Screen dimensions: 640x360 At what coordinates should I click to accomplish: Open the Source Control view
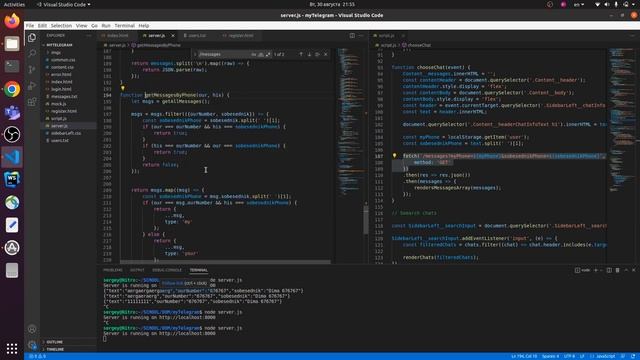click(32, 69)
